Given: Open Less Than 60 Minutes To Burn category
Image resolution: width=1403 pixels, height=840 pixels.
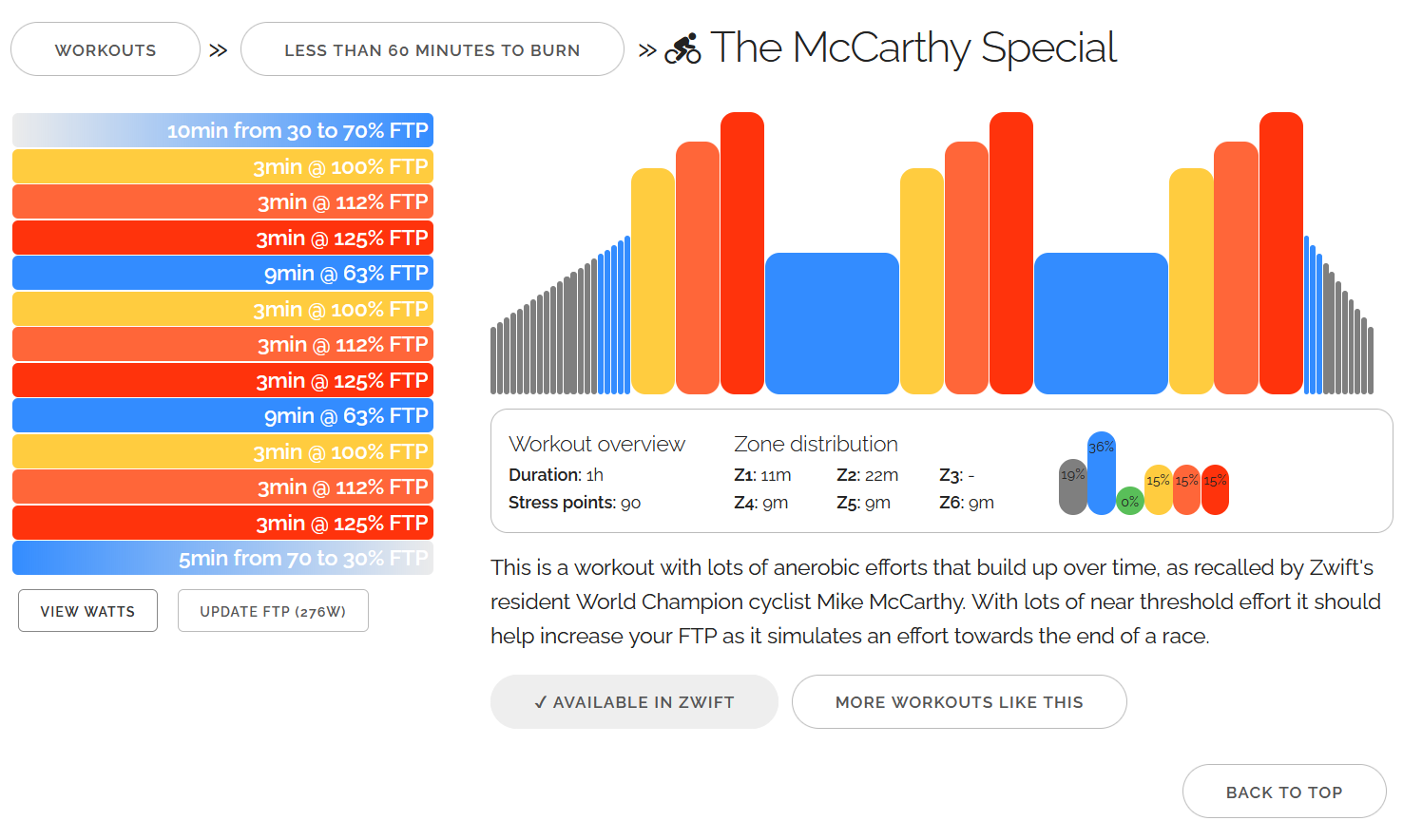Looking at the screenshot, I should click(432, 49).
